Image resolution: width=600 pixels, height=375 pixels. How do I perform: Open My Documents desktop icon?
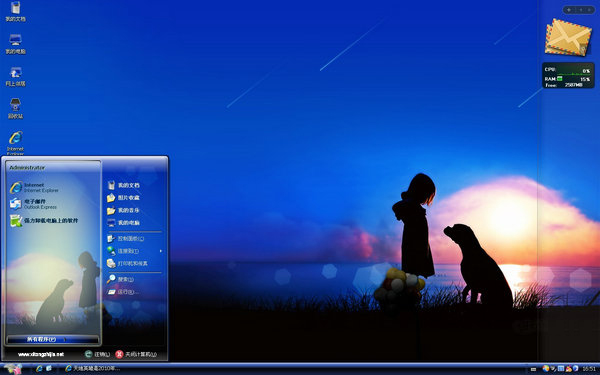[x=15, y=11]
